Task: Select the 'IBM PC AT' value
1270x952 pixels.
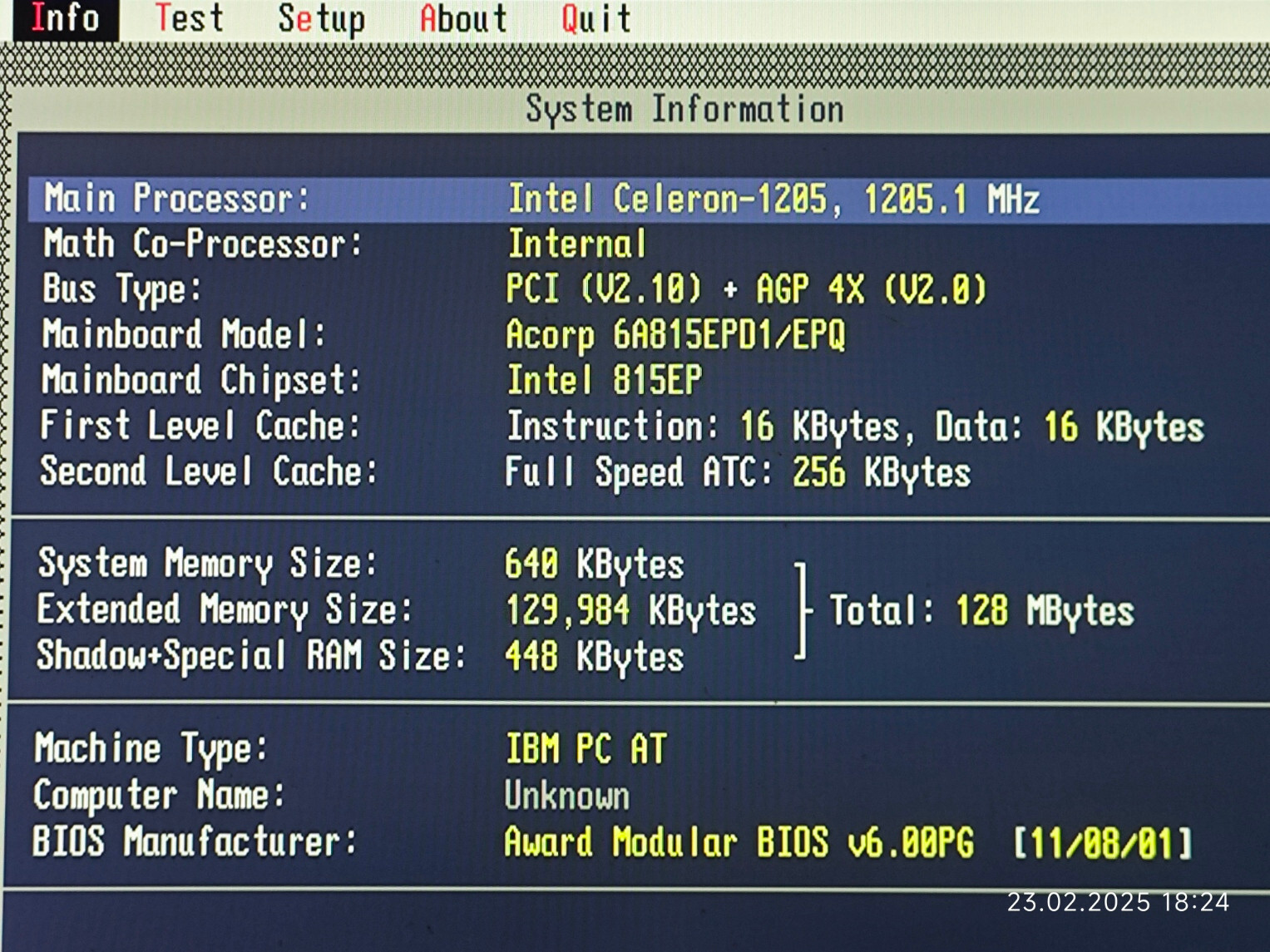Action: [586, 748]
